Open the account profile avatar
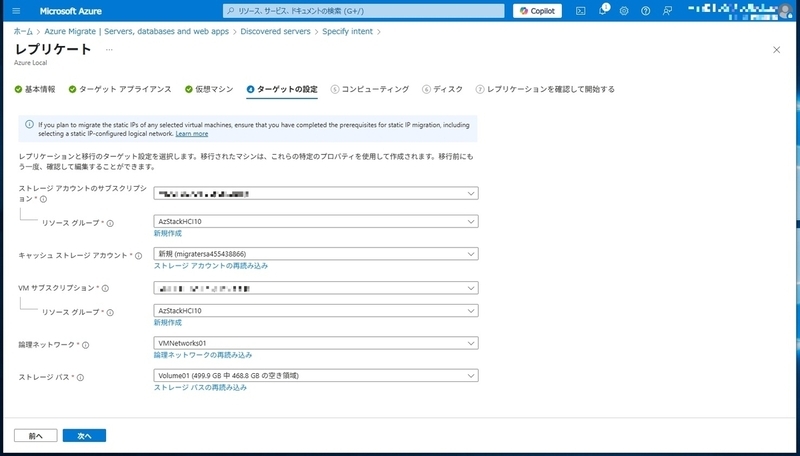This screenshot has height=456, width=800. pyautogui.click(x=785, y=10)
